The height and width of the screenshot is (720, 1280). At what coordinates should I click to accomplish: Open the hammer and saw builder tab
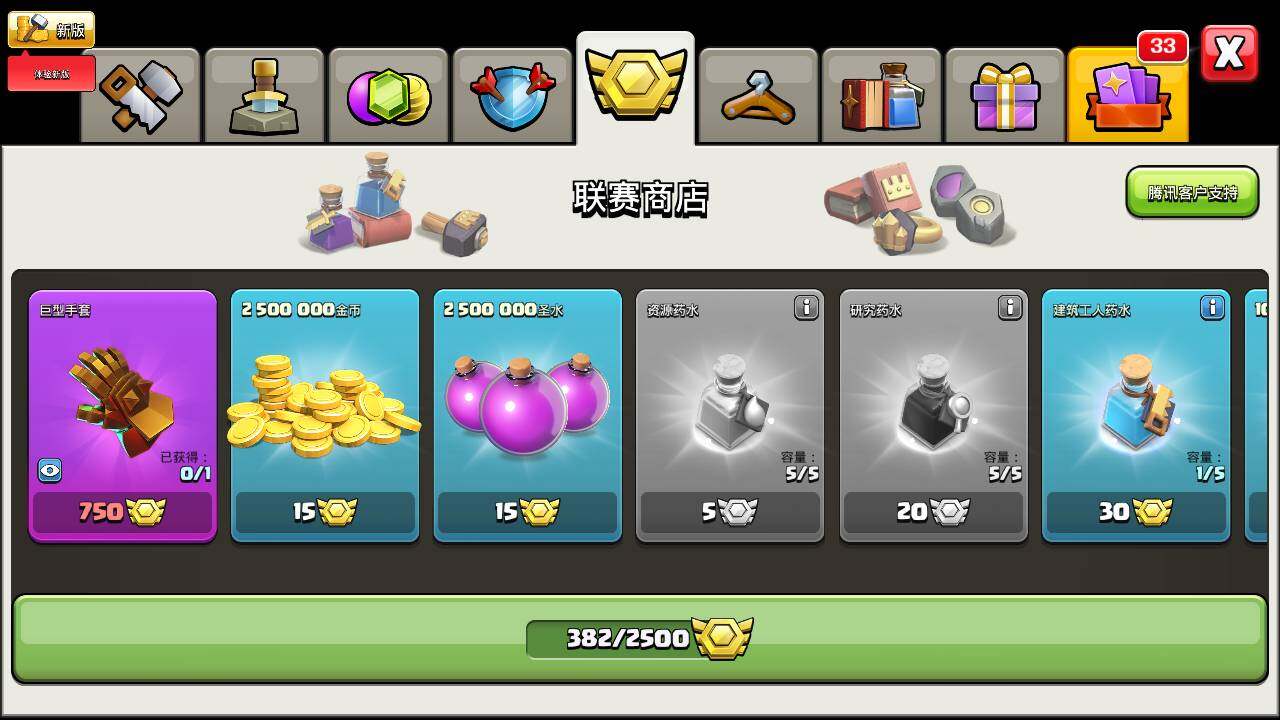pos(141,96)
